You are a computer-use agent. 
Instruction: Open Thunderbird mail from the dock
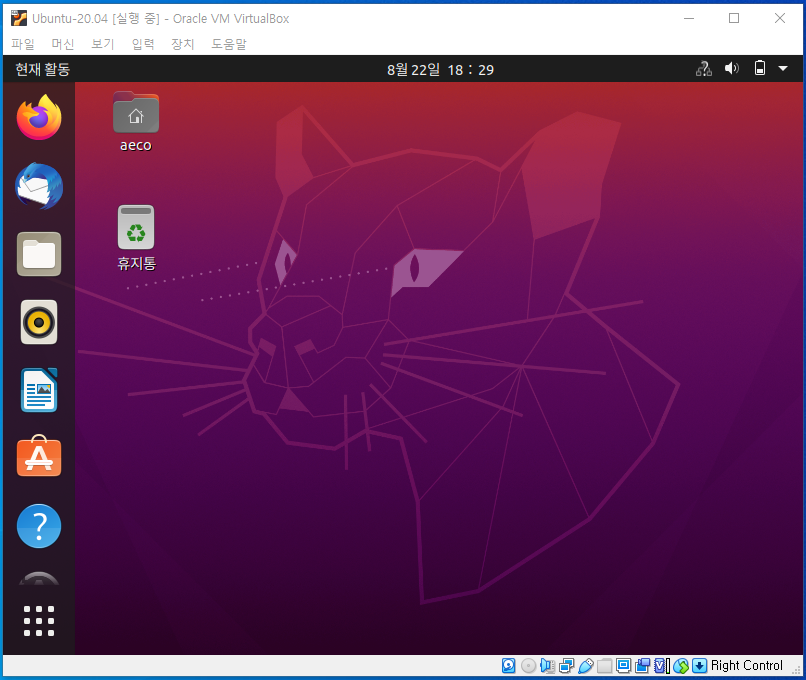click(x=39, y=186)
